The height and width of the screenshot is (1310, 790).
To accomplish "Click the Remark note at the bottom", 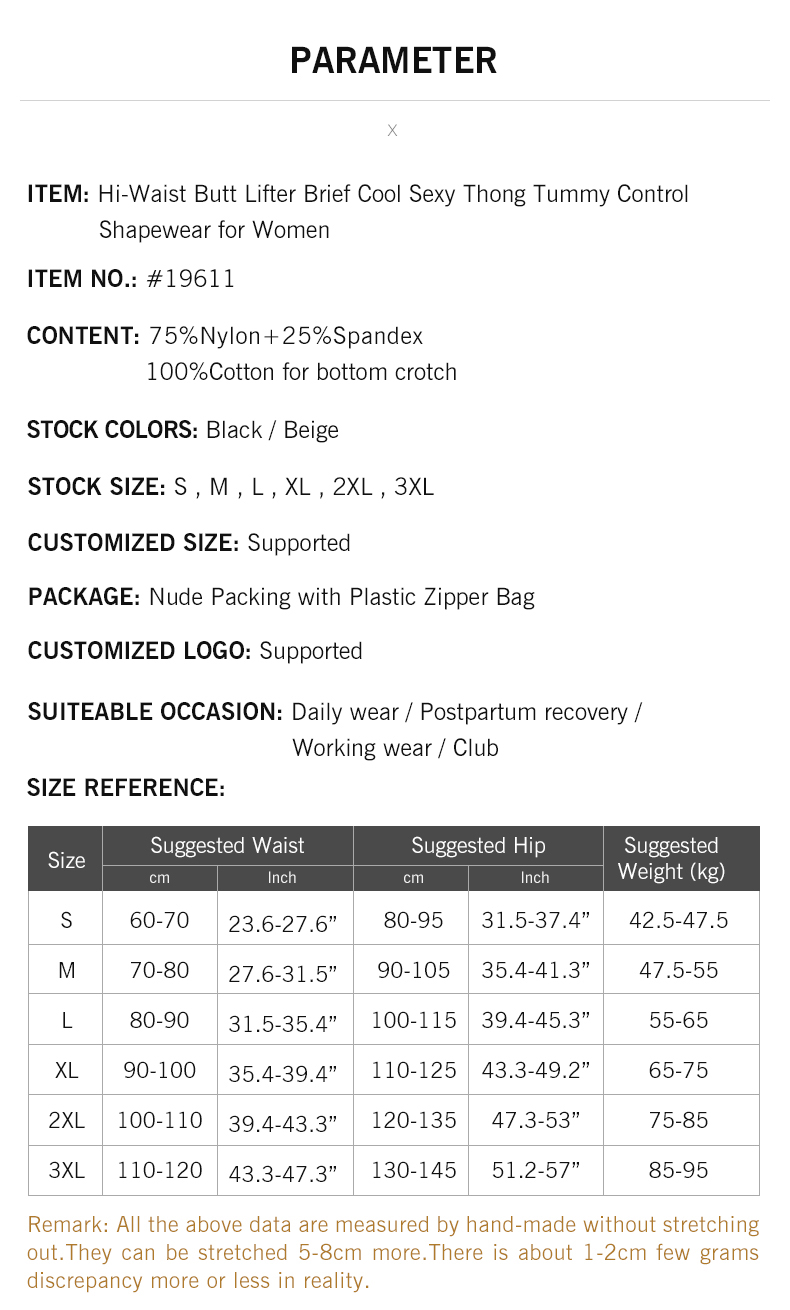I will 393,1252.
